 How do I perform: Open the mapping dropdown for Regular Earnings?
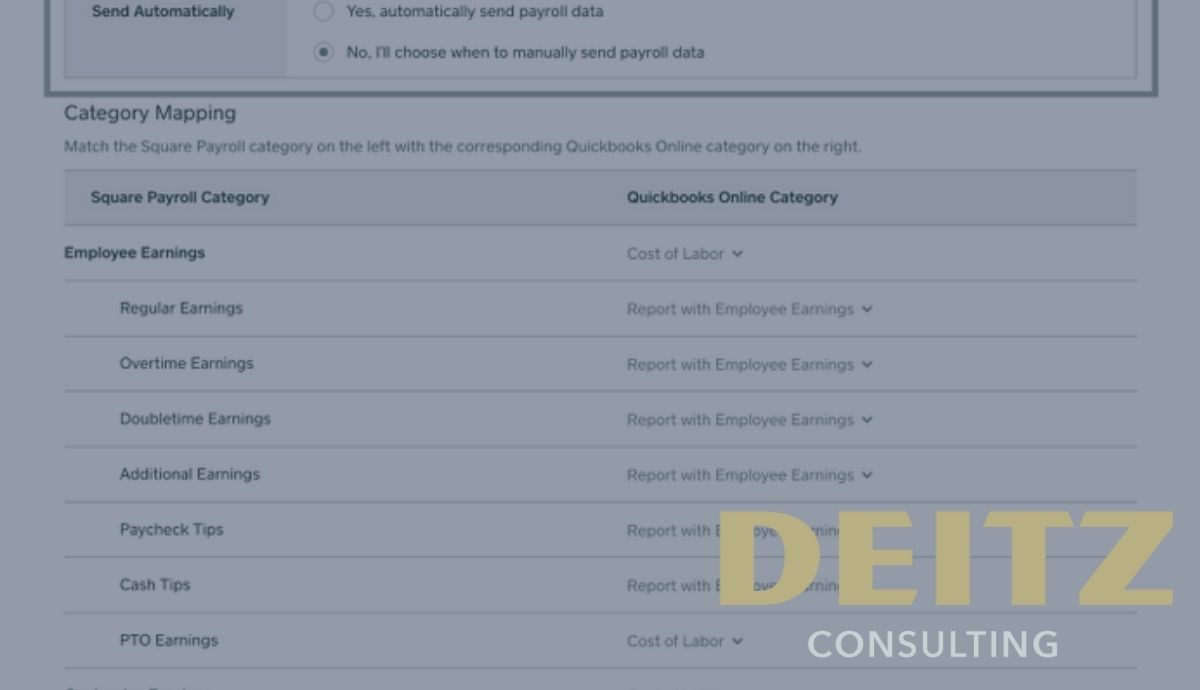pyautogui.click(x=751, y=309)
